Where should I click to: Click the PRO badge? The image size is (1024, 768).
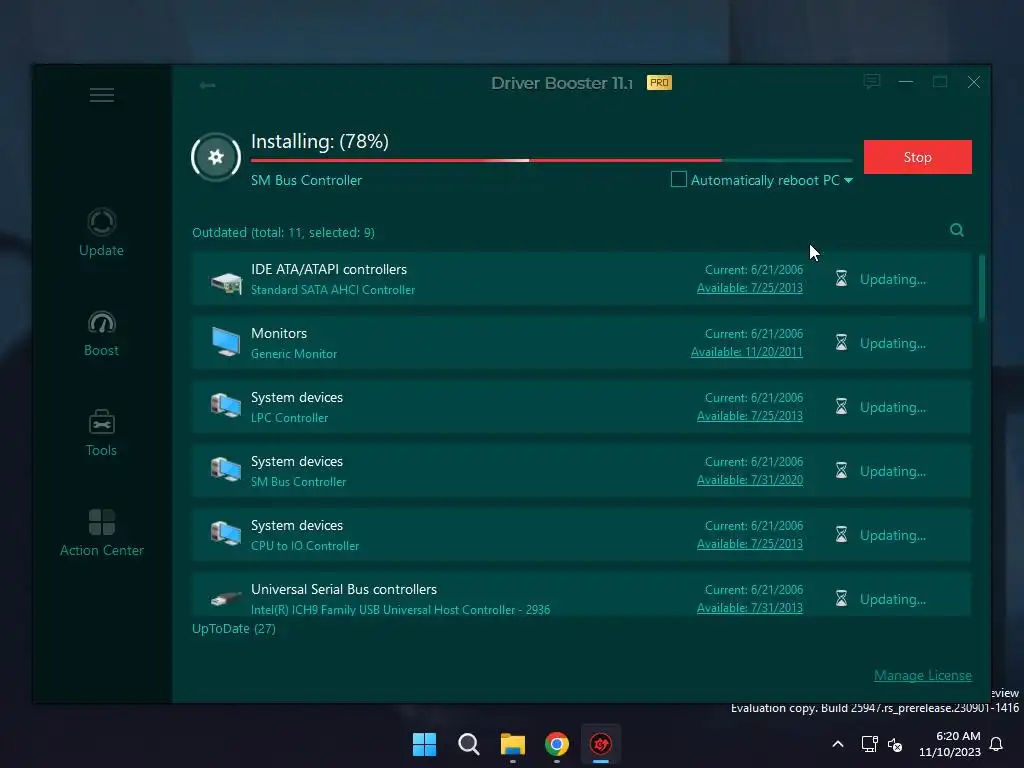[659, 83]
